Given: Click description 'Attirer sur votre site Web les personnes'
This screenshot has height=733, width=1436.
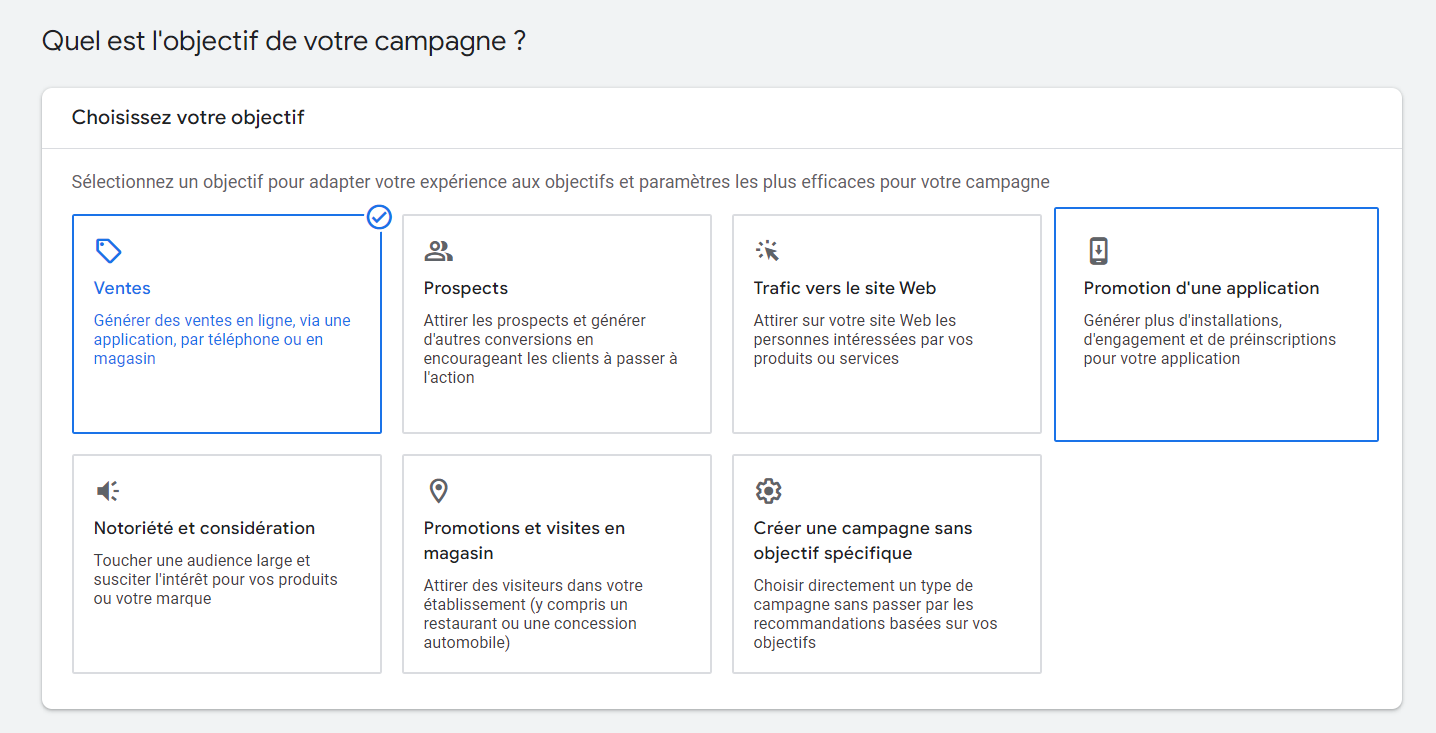Looking at the screenshot, I should coord(864,340).
